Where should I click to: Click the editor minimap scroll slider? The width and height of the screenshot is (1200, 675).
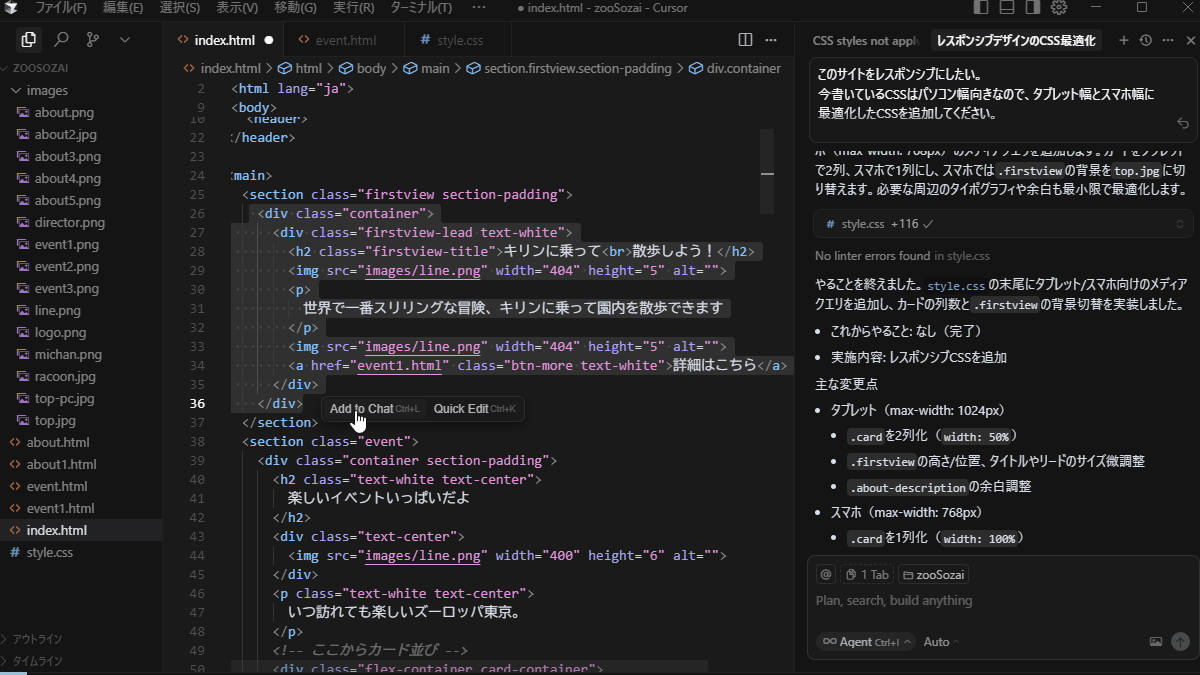point(767,172)
